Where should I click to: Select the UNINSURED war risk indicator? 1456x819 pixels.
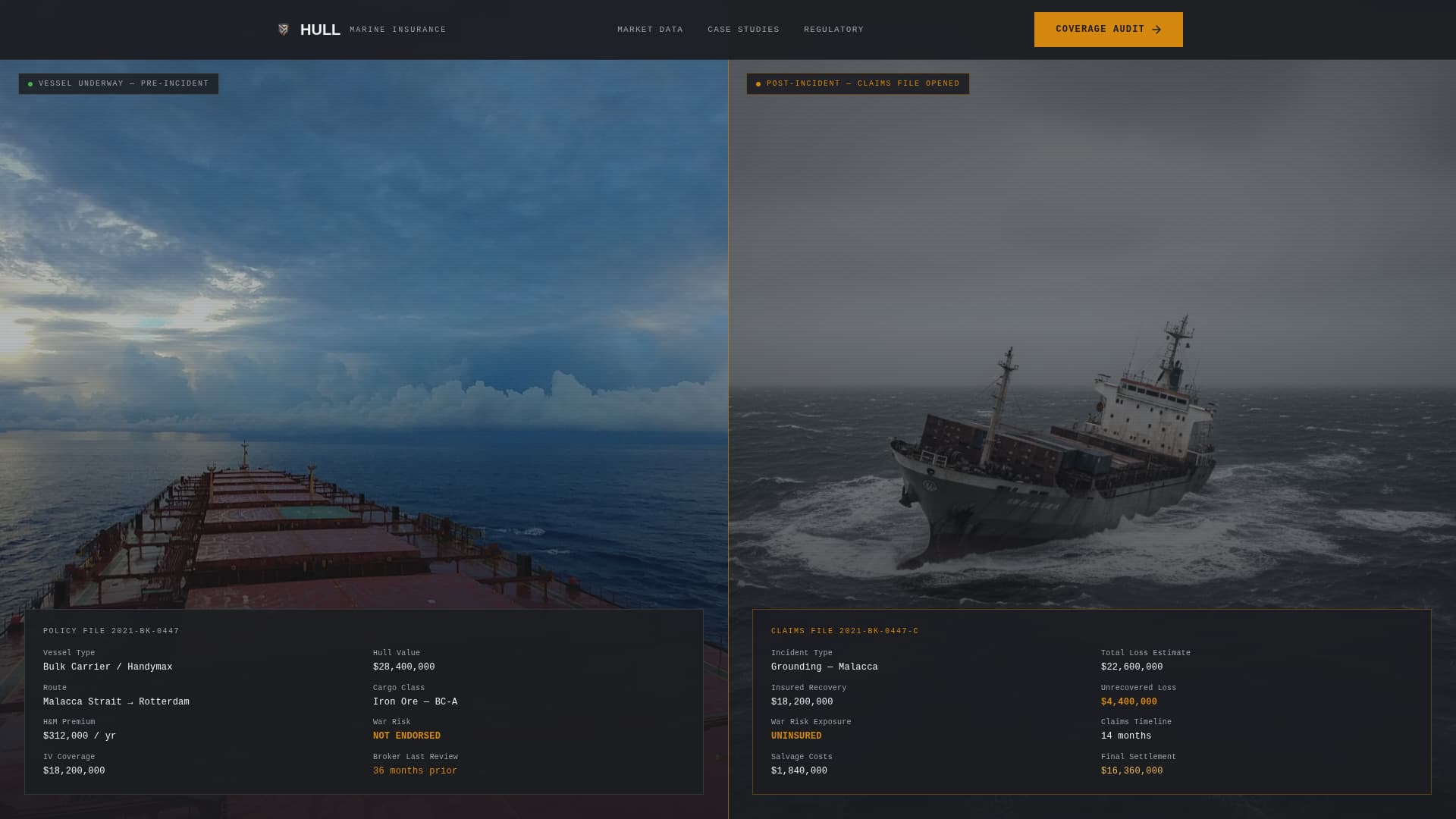click(x=795, y=736)
